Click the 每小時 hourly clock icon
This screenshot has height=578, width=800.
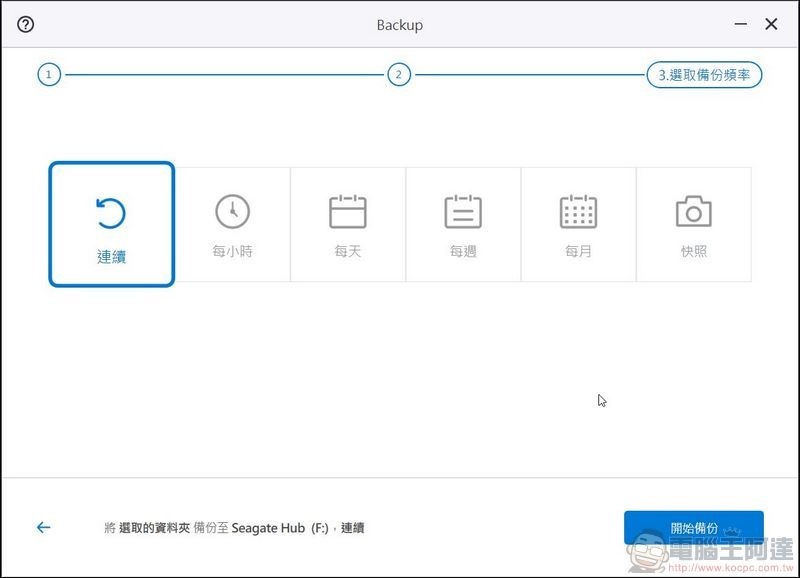click(x=231, y=212)
